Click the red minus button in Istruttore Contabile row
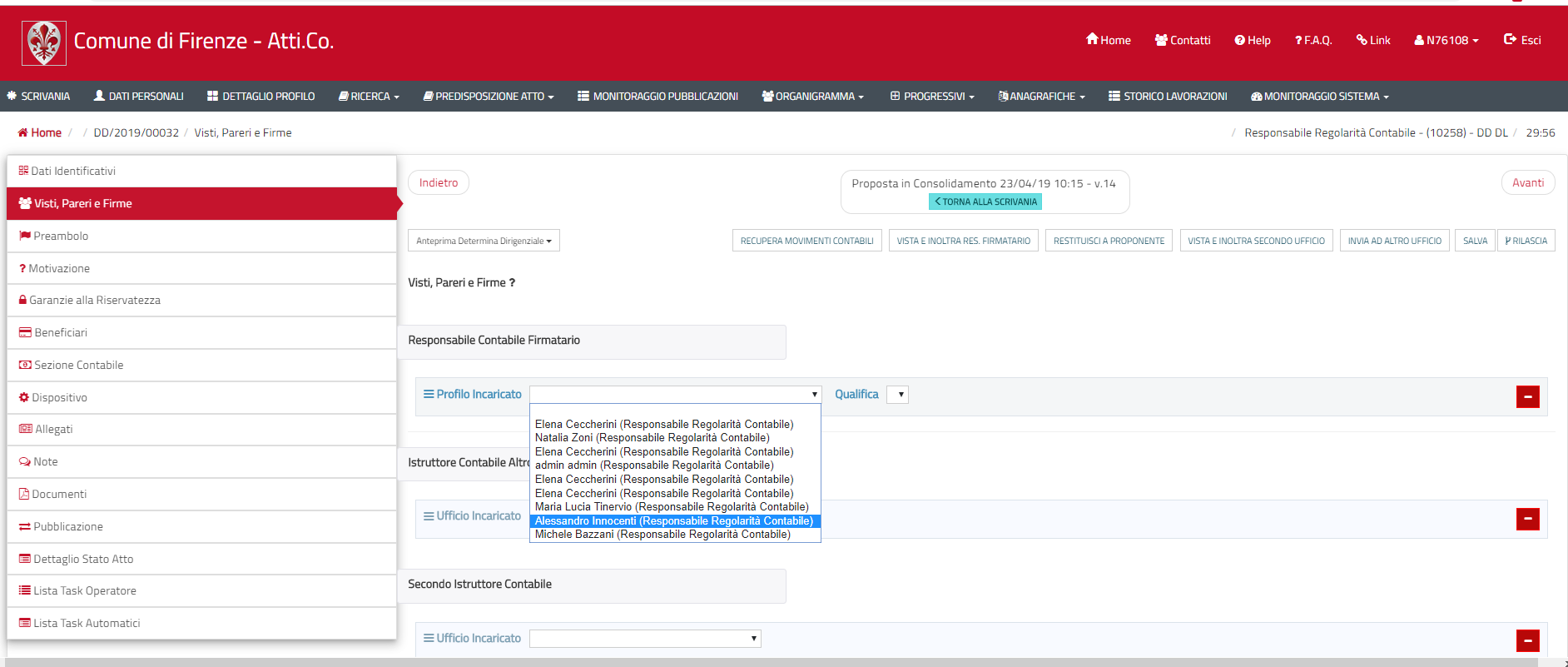The image size is (1568, 667). click(x=1527, y=520)
